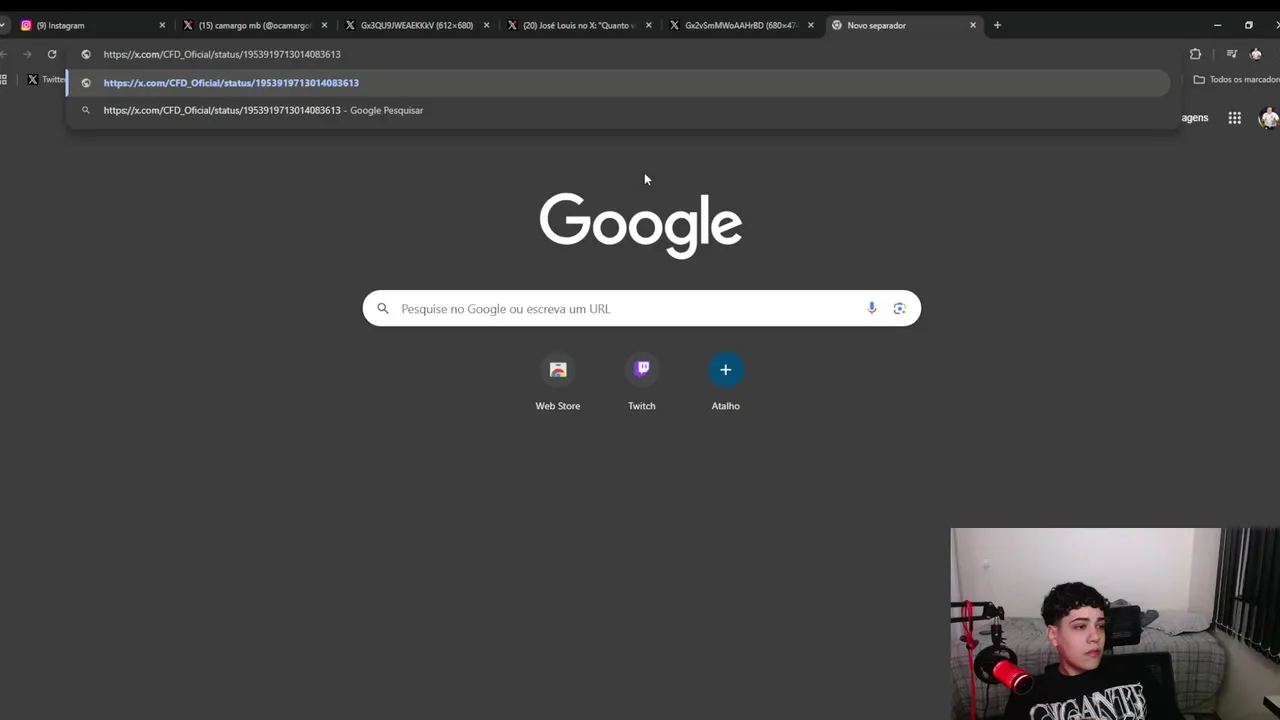Go forward in browser history
The height and width of the screenshot is (720, 1280).
tap(27, 54)
